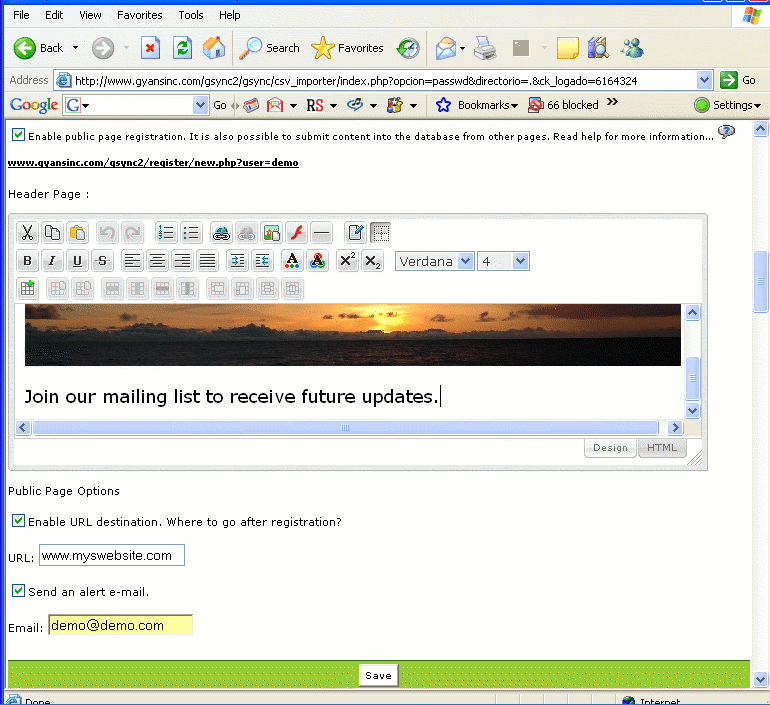Image resolution: width=770 pixels, height=705 pixels.
Task: Insert a numbered list
Action: (166, 233)
